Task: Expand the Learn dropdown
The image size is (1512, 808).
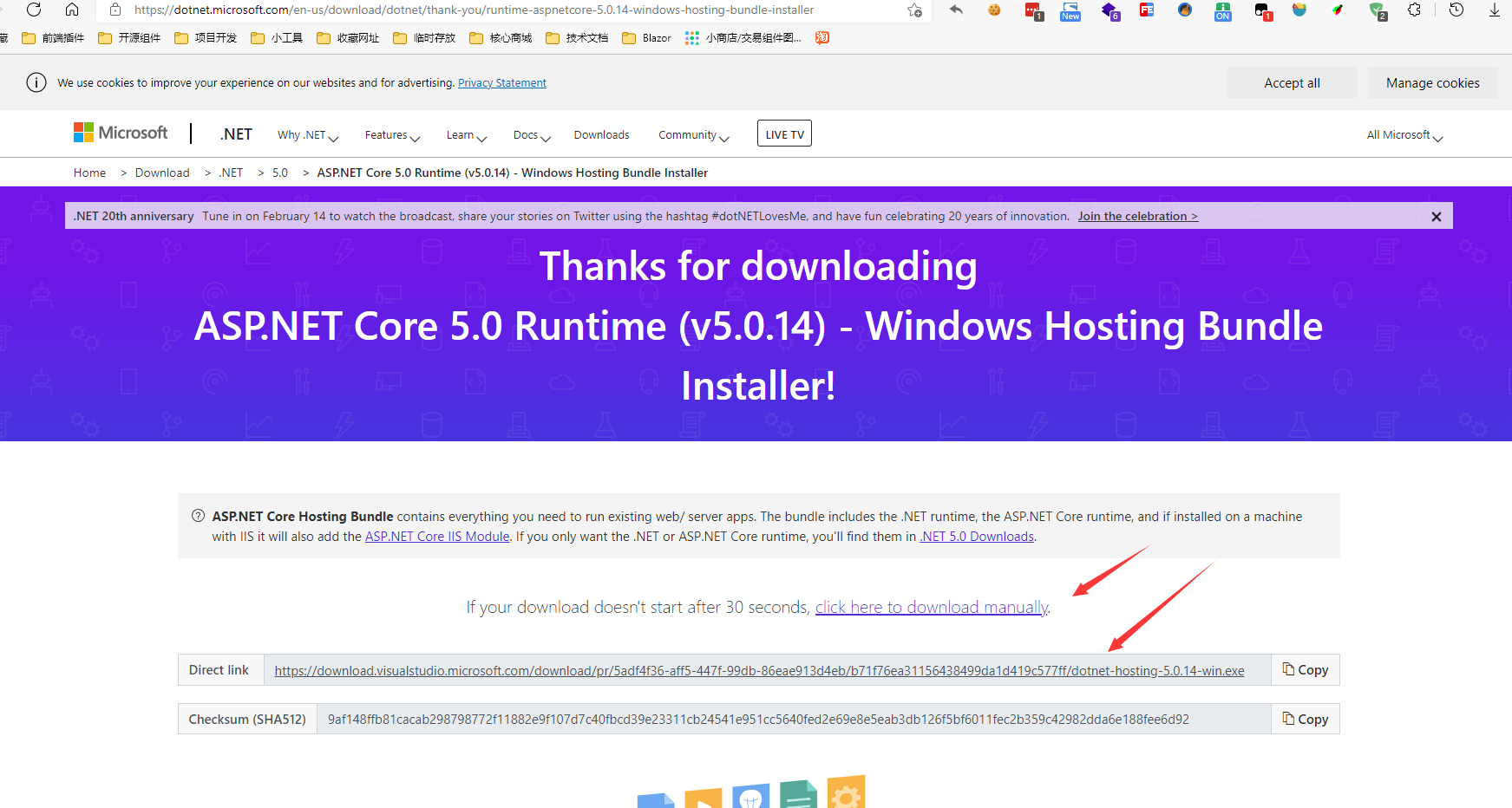Action: (x=467, y=135)
